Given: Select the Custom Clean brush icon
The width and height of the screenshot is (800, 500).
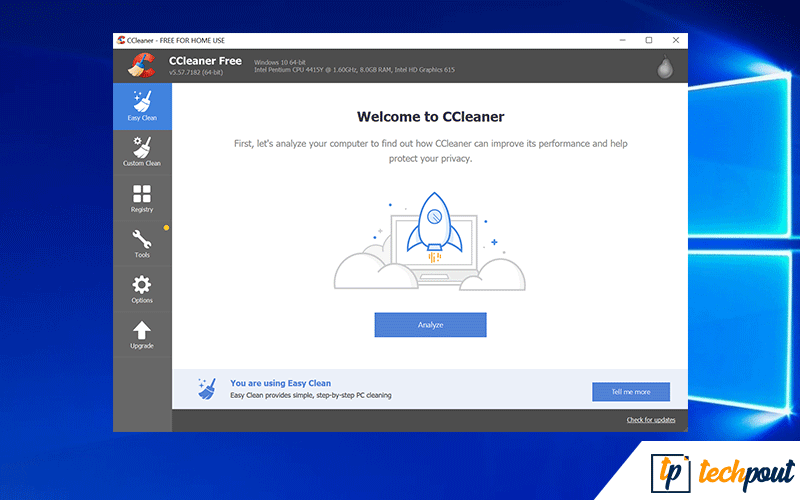Looking at the screenshot, I should tap(142, 151).
